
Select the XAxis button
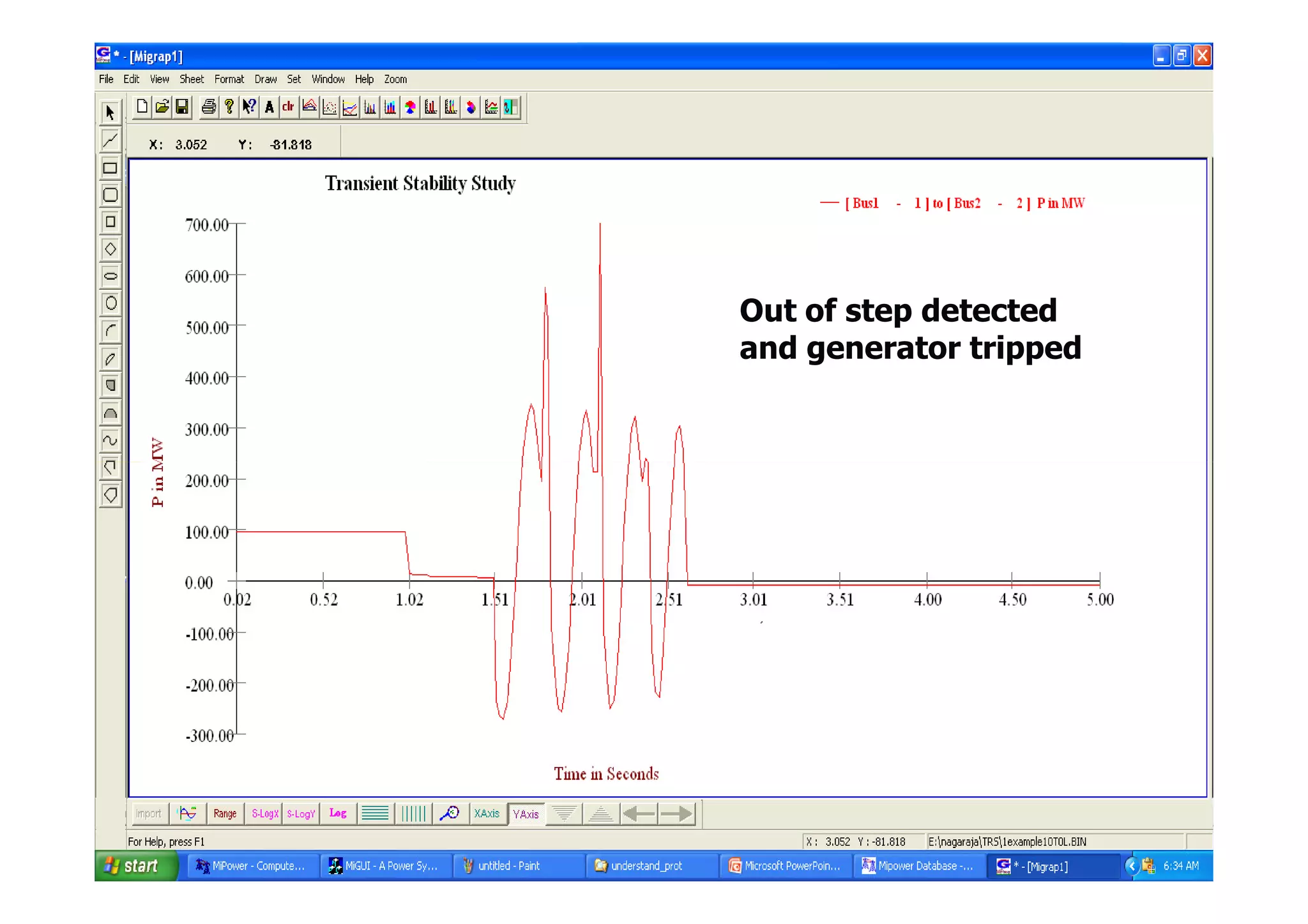coord(487,814)
